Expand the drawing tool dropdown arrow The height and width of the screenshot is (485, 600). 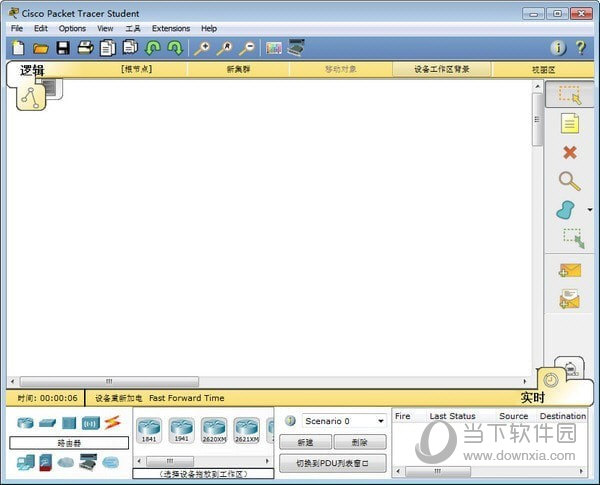tap(589, 210)
